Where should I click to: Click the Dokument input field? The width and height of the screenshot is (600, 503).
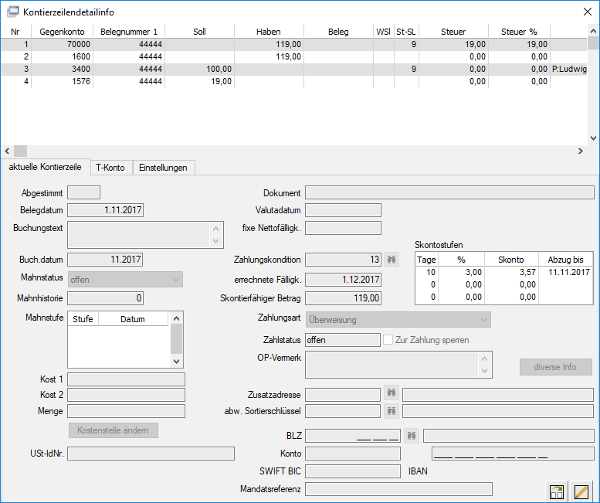[450, 192]
